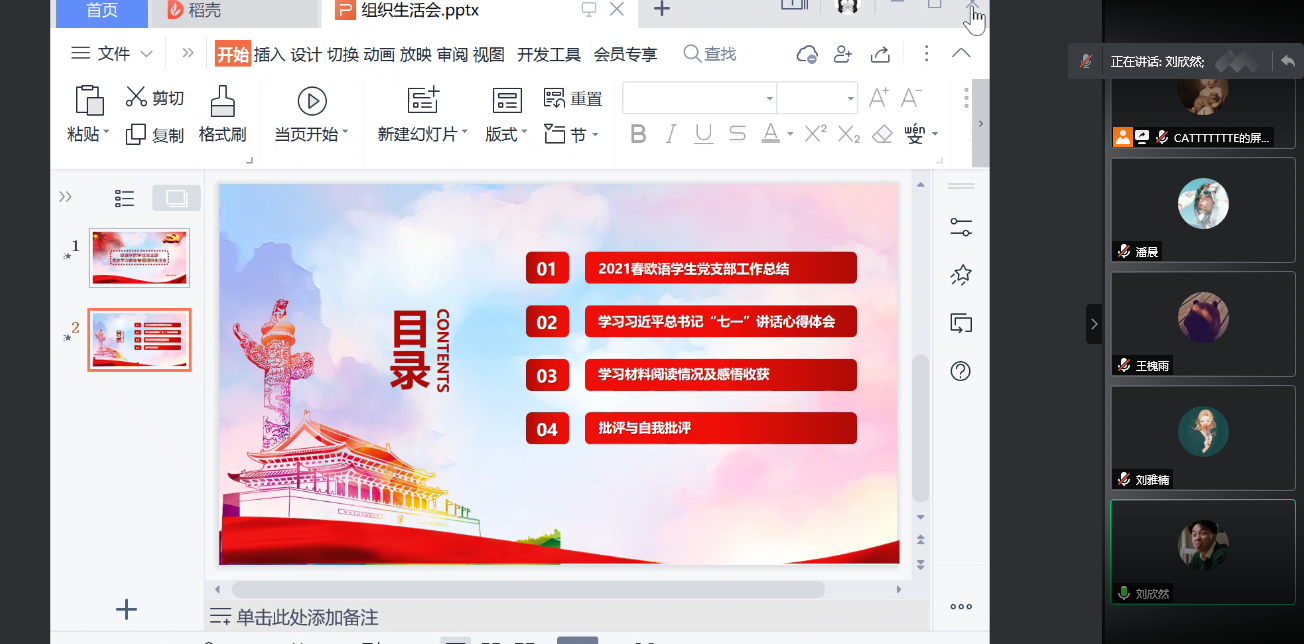This screenshot has height=644, width=1304.
Task: Click the Paste (粘贴) clipboard icon
Action: (x=89, y=100)
